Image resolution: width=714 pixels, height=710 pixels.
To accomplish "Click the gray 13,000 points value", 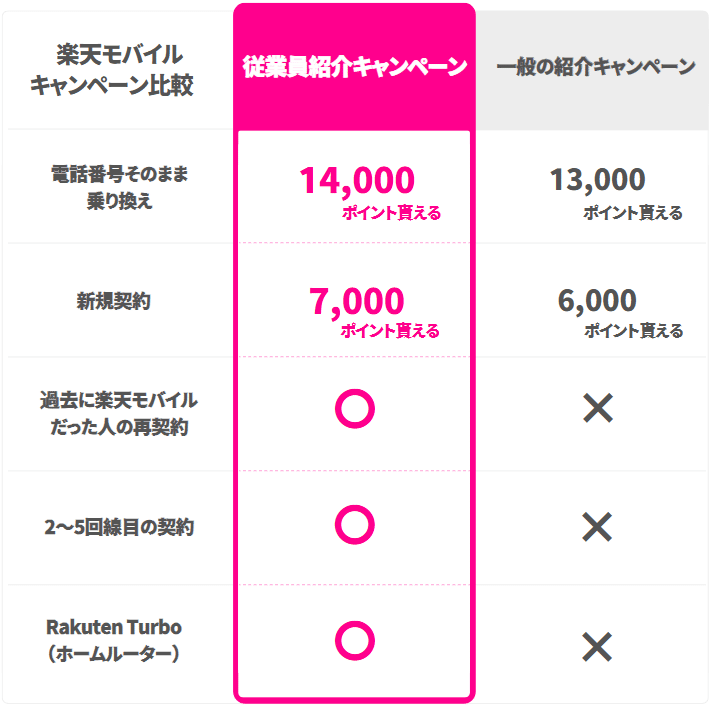I will coord(597,180).
